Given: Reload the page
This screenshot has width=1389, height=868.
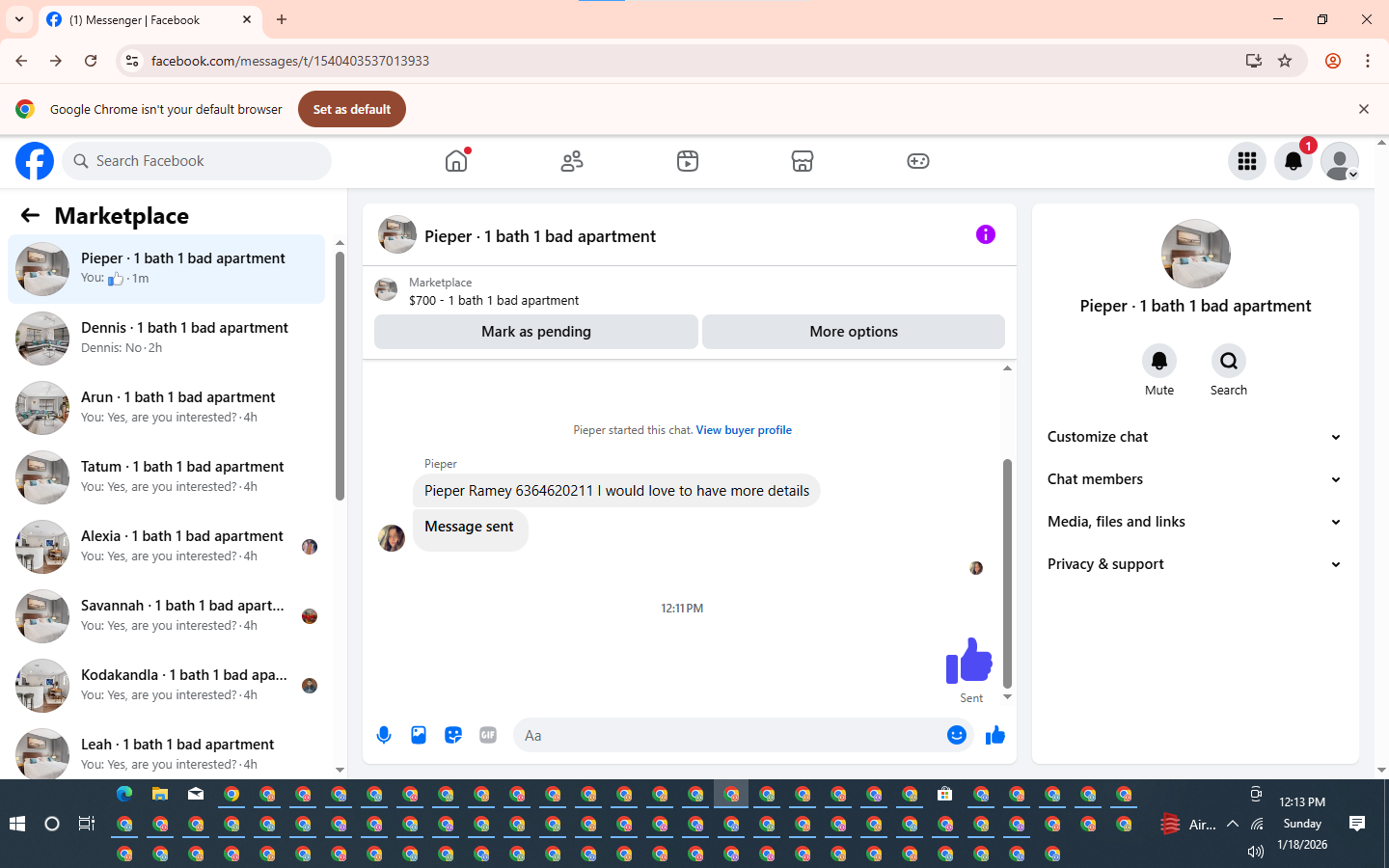Looking at the screenshot, I should [x=91, y=61].
